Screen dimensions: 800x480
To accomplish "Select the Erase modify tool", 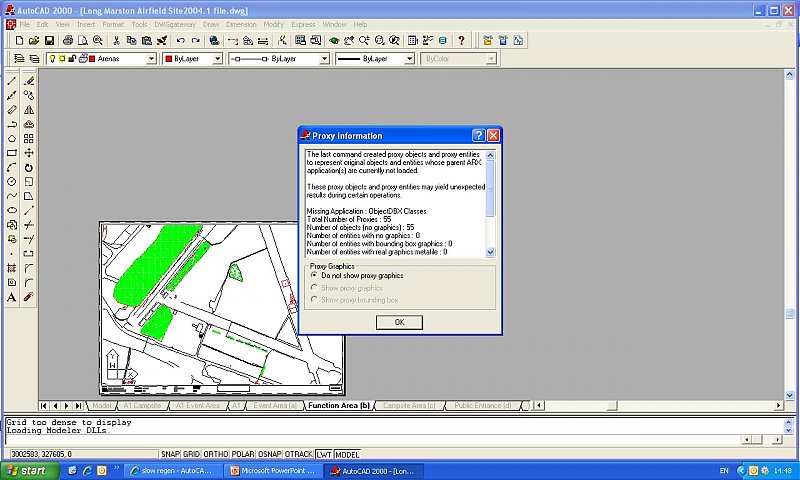I will (29, 81).
